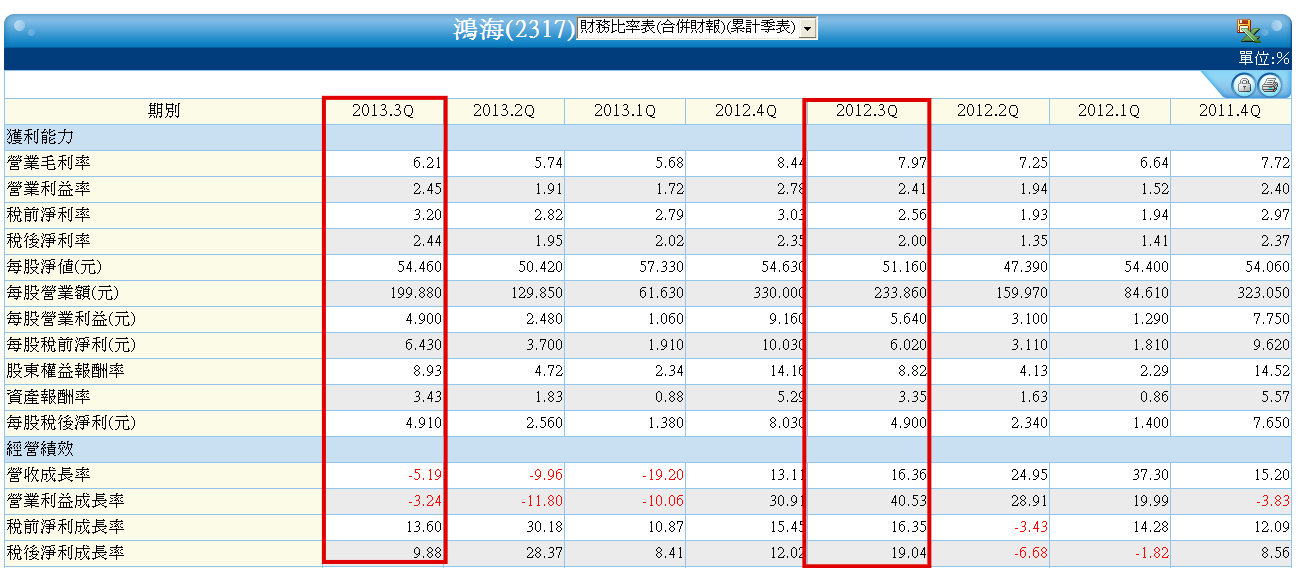Select 營業毛利率 value 5.74 for 2013.2Q
This screenshot has width=1304, height=568.
click(x=547, y=162)
